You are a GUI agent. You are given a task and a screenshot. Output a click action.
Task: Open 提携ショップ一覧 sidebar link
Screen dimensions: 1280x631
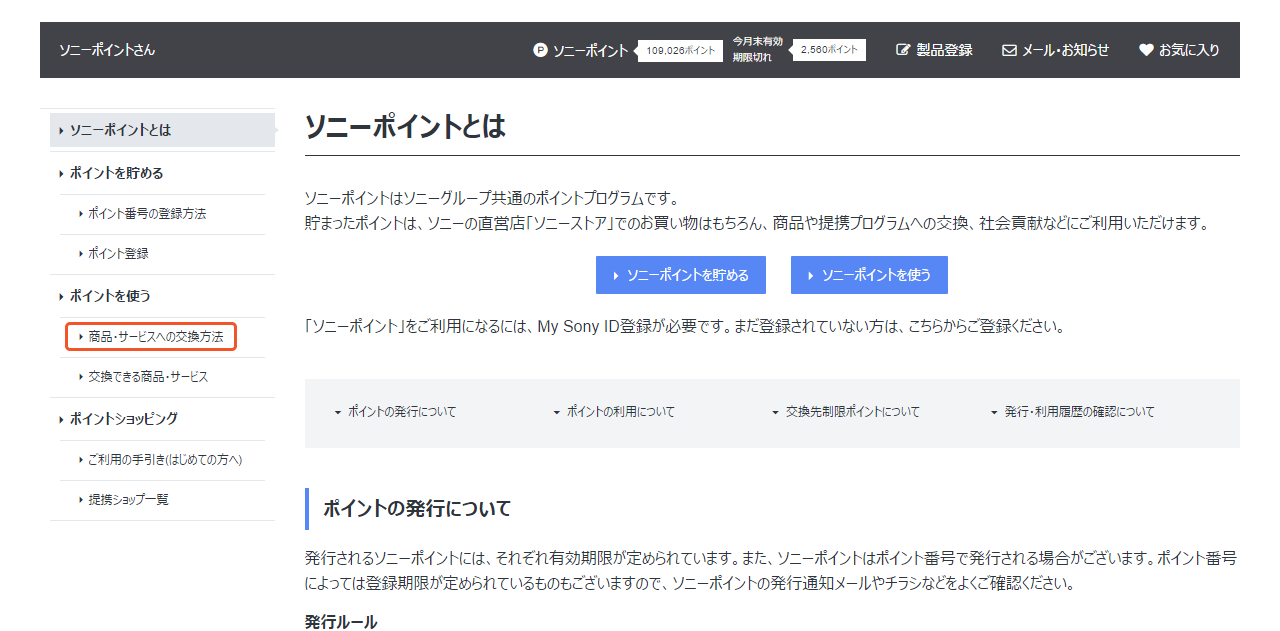click(x=128, y=500)
